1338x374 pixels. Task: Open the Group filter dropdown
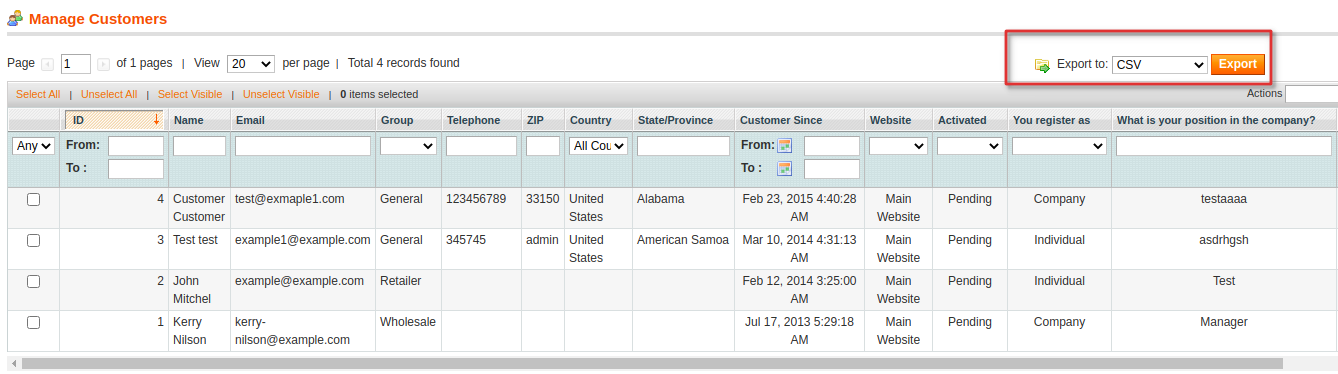pyautogui.click(x=408, y=146)
